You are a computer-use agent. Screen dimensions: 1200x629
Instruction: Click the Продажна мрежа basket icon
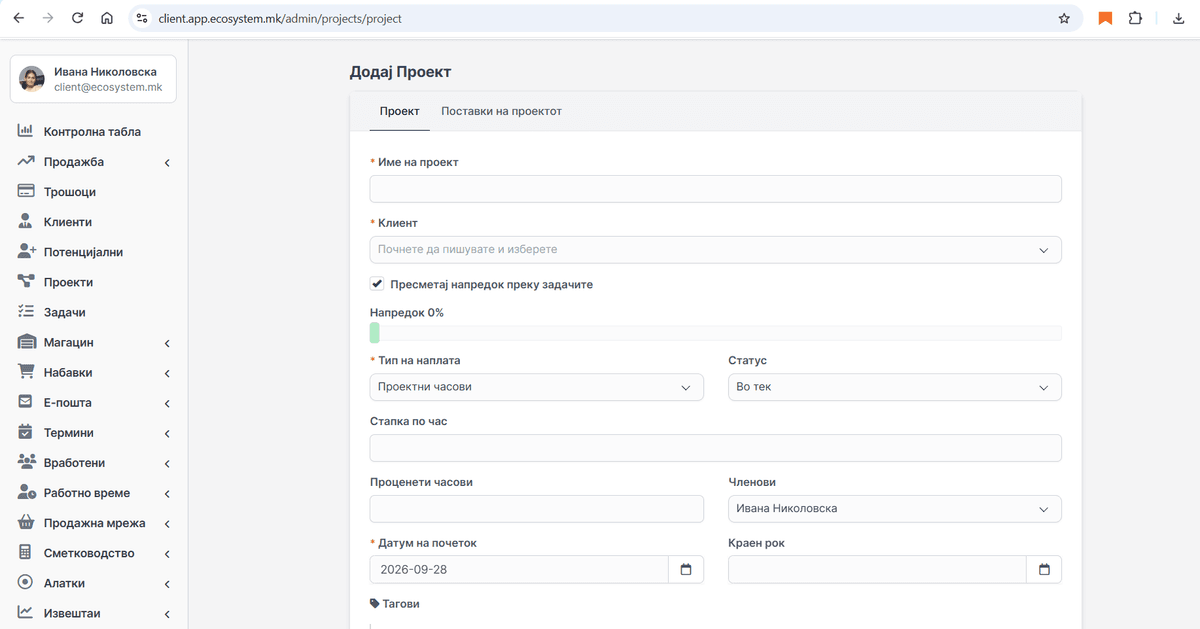(x=26, y=523)
